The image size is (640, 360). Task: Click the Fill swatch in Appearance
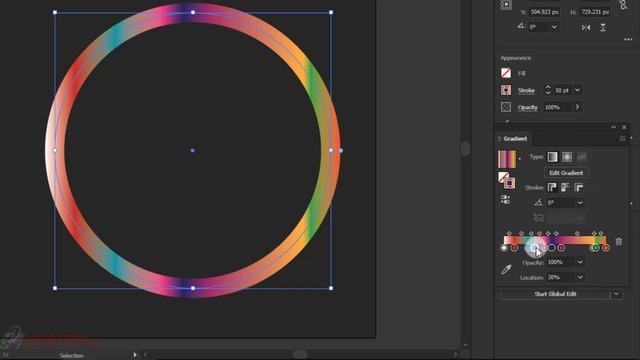506,73
